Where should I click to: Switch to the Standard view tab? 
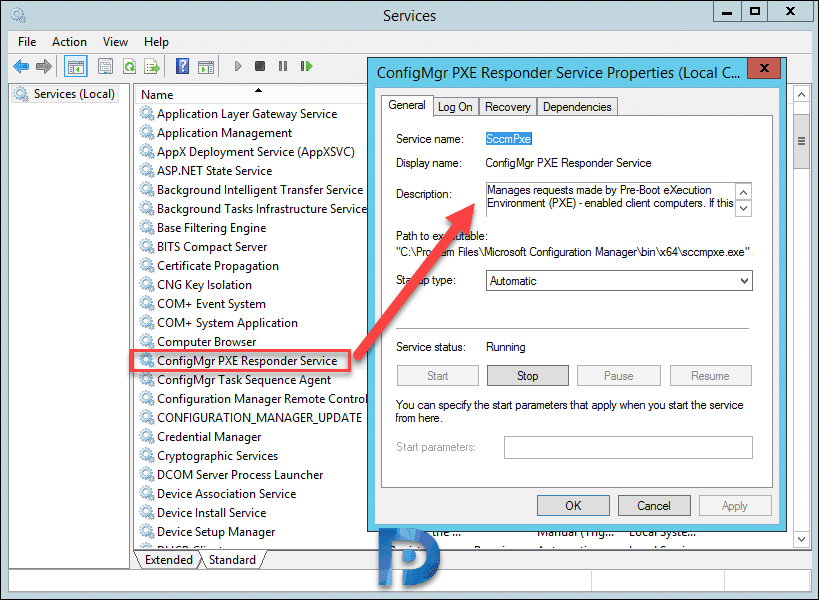(232, 560)
